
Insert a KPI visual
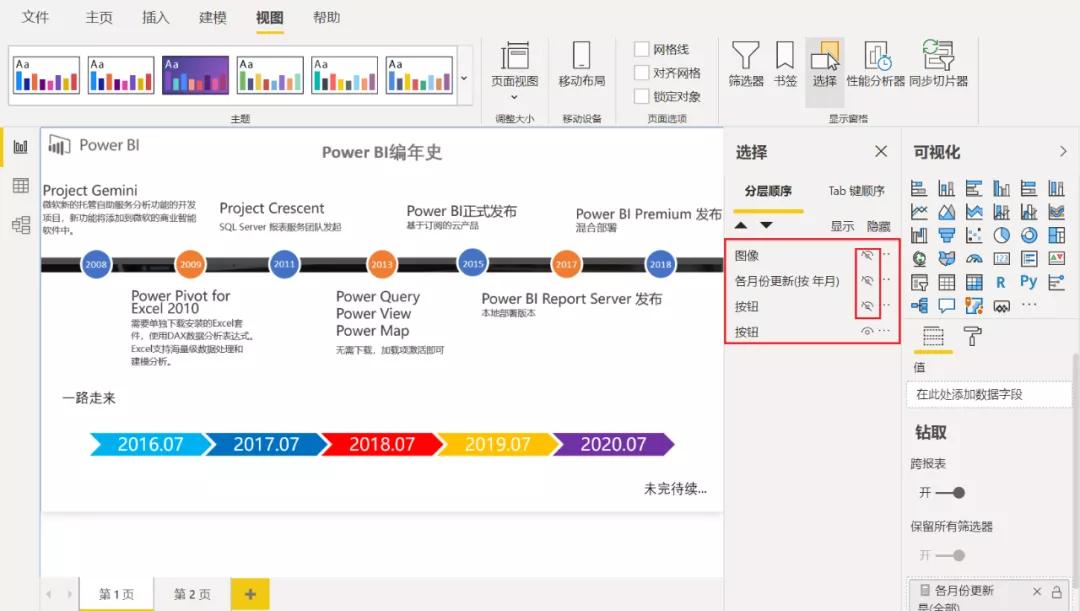click(1057, 258)
